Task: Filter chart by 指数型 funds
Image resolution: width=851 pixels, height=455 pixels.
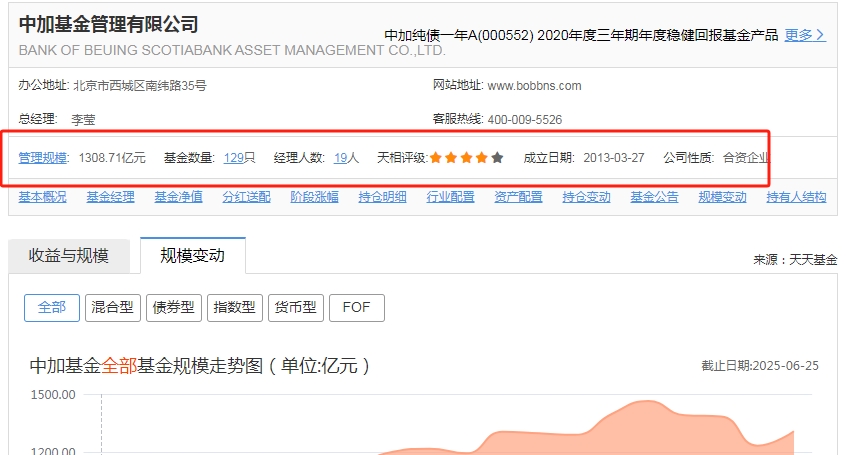Action: point(234,308)
